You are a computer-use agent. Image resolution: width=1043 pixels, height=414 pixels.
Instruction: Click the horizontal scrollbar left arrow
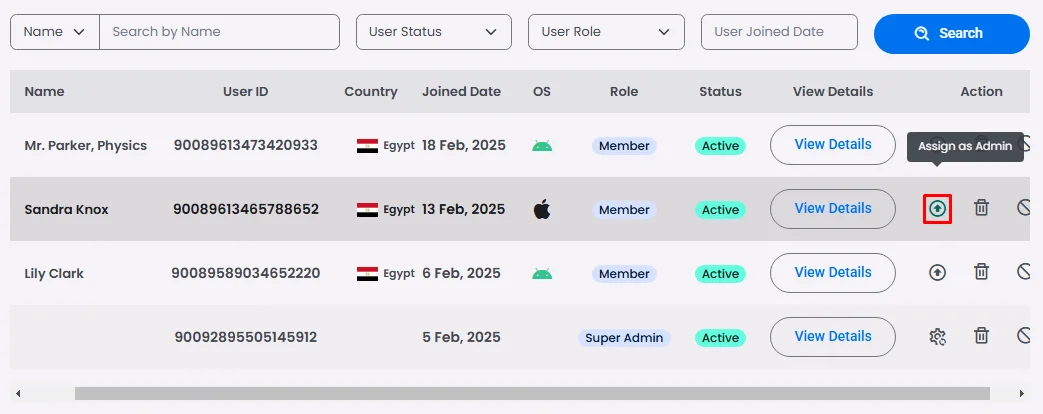click(x=18, y=393)
